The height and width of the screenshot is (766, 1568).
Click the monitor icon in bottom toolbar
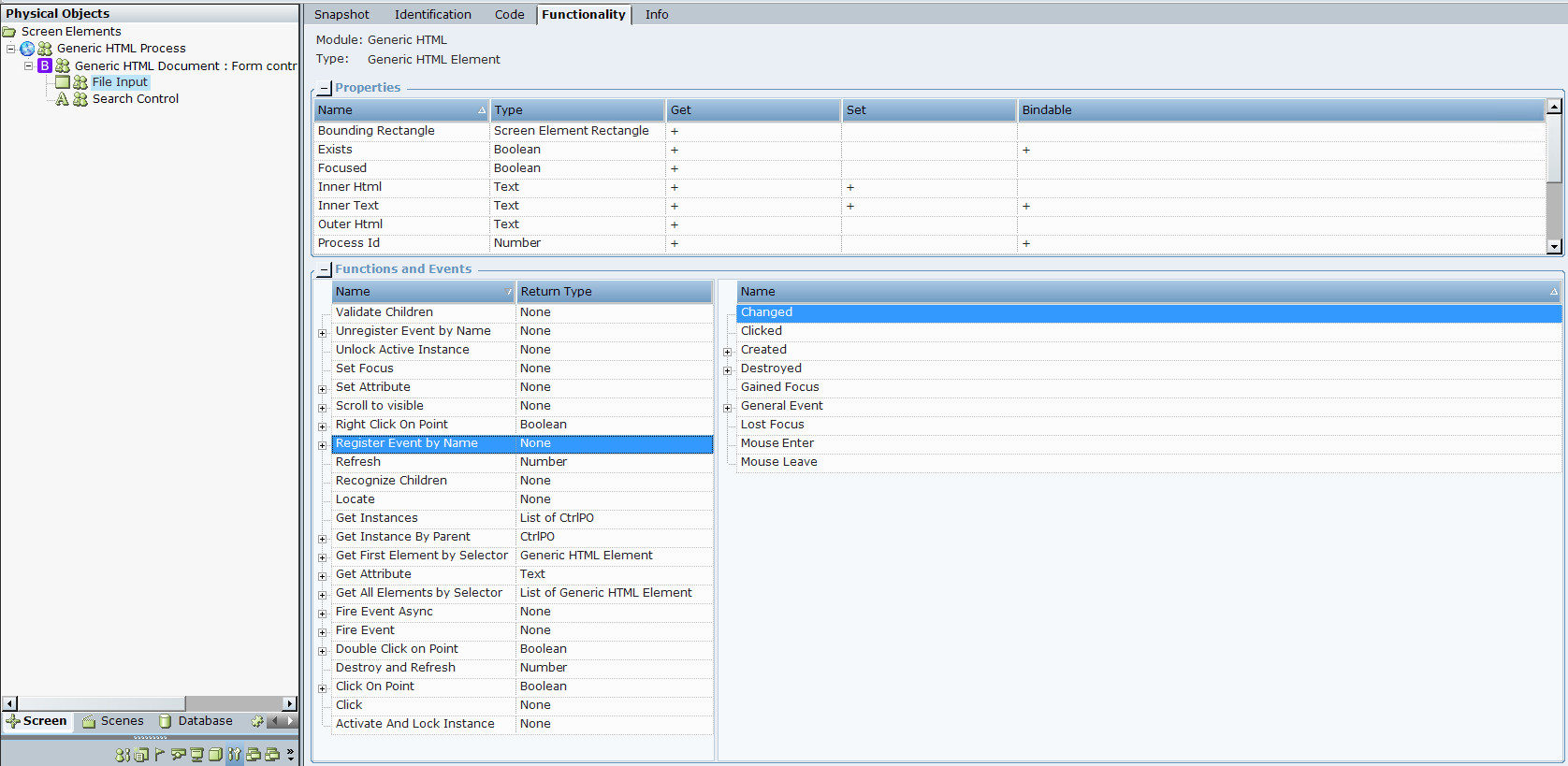click(x=196, y=754)
